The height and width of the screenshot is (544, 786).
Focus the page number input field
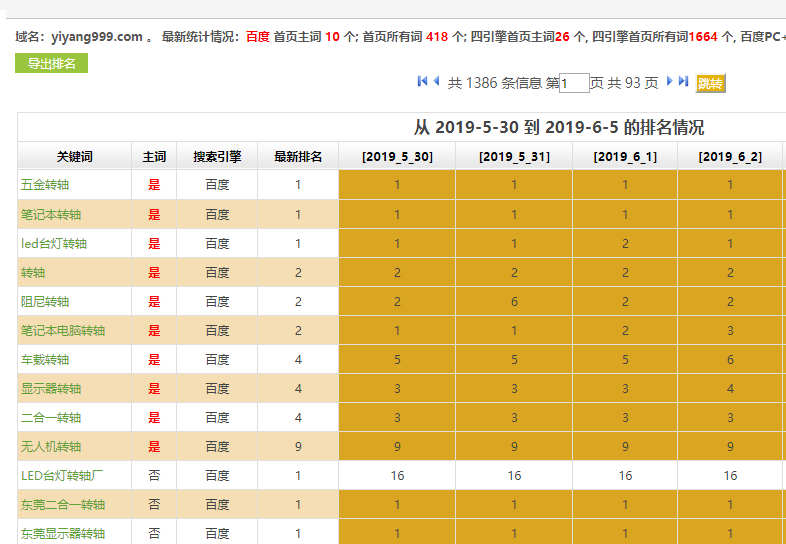574,84
